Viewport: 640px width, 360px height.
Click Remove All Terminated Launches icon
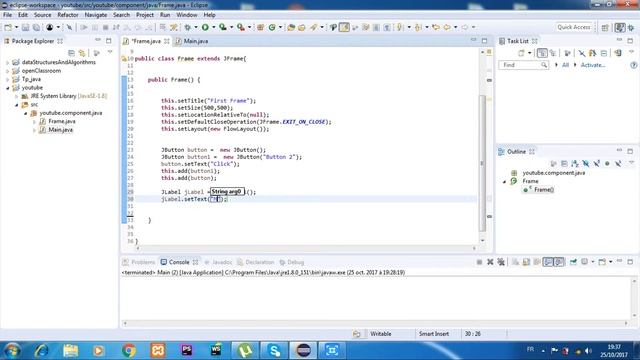(x=501, y=262)
